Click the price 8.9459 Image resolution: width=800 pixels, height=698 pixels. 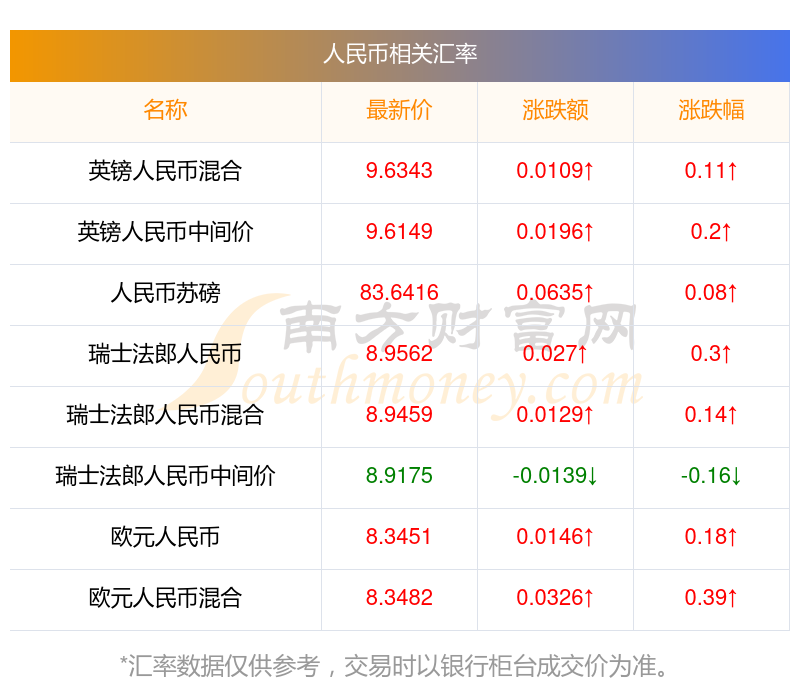(x=399, y=415)
